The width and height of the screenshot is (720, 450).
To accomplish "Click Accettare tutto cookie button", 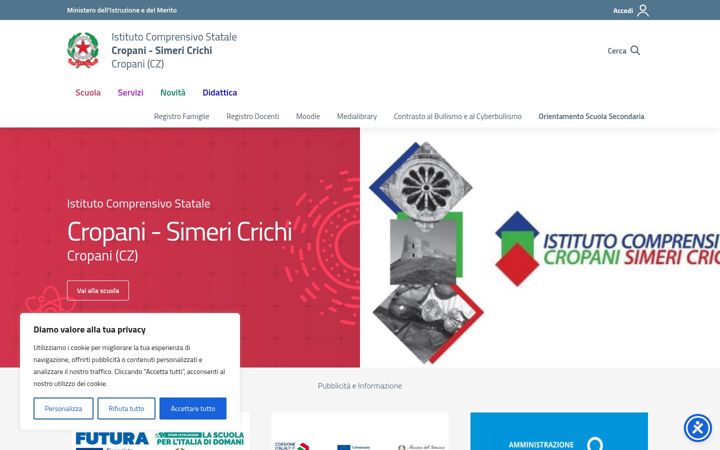I will (193, 408).
